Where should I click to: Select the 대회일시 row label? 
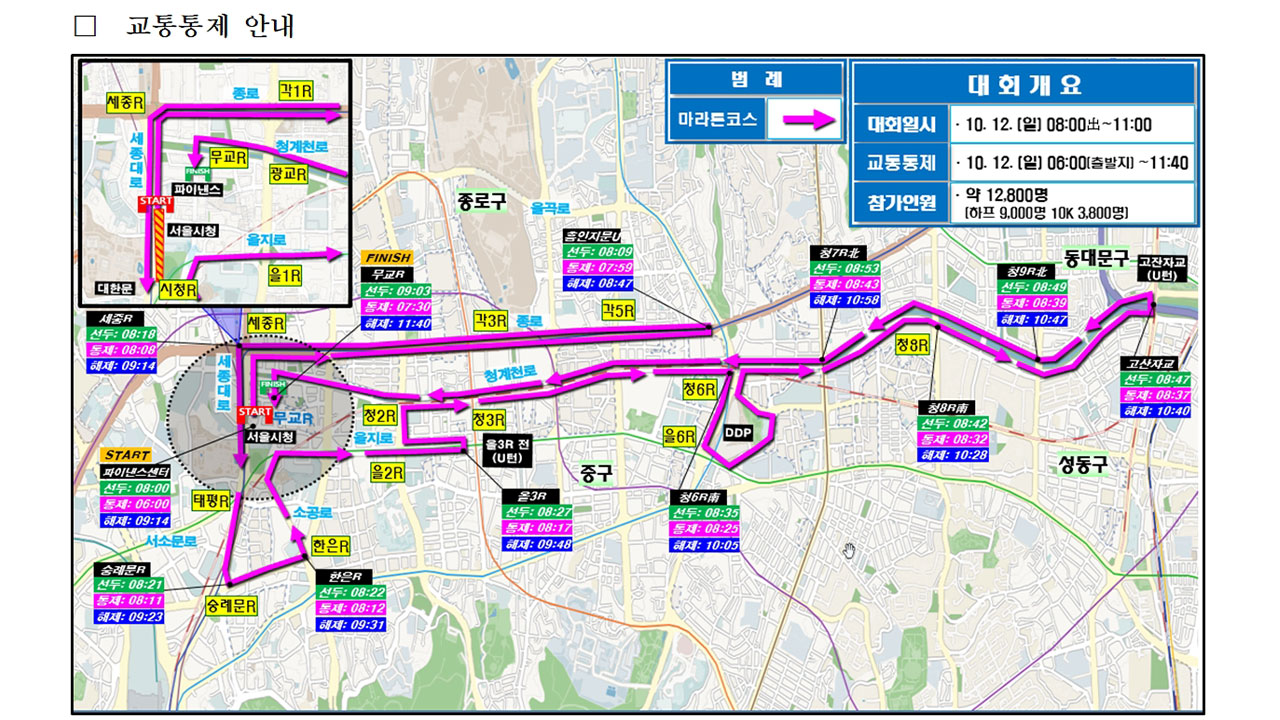pos(901,125)
